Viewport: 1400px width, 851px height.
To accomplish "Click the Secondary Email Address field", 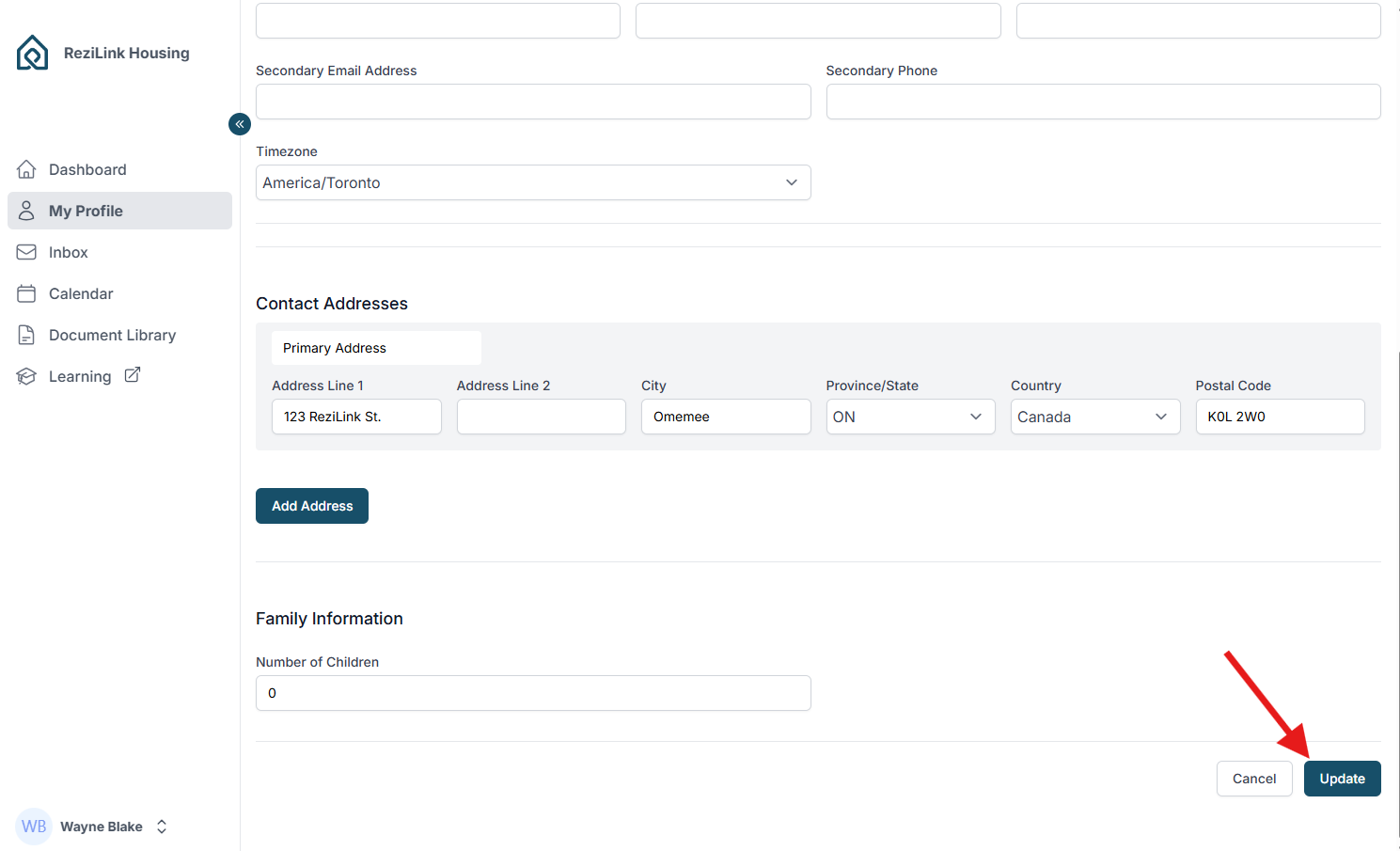I will click(532, 102).
